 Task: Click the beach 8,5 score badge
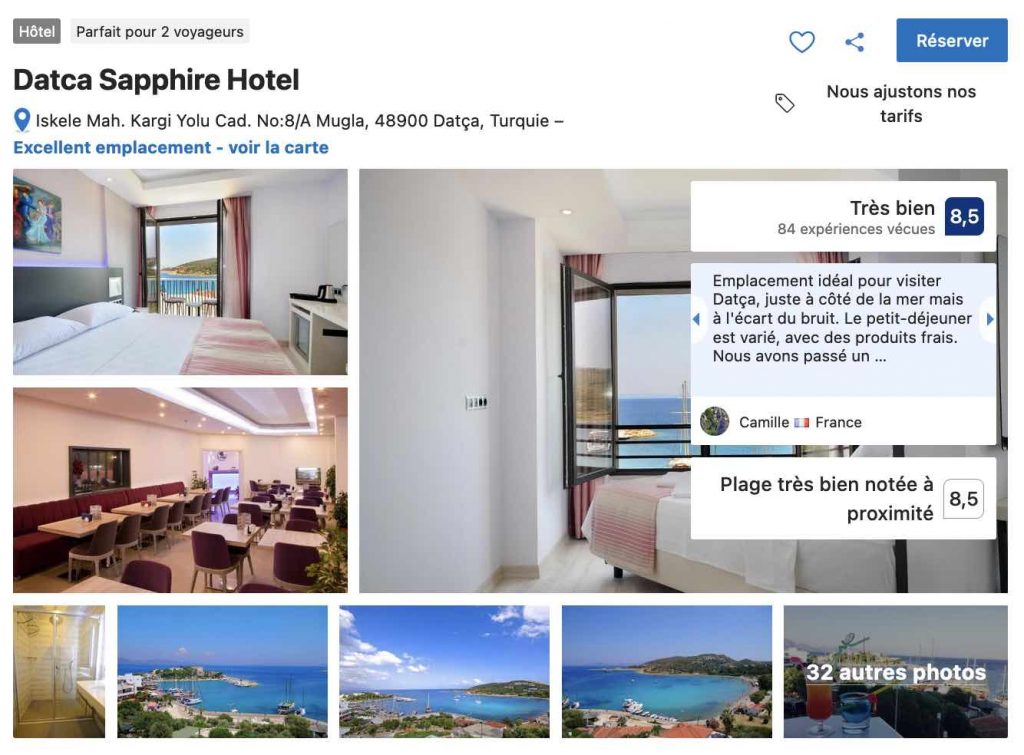point(963,499)
